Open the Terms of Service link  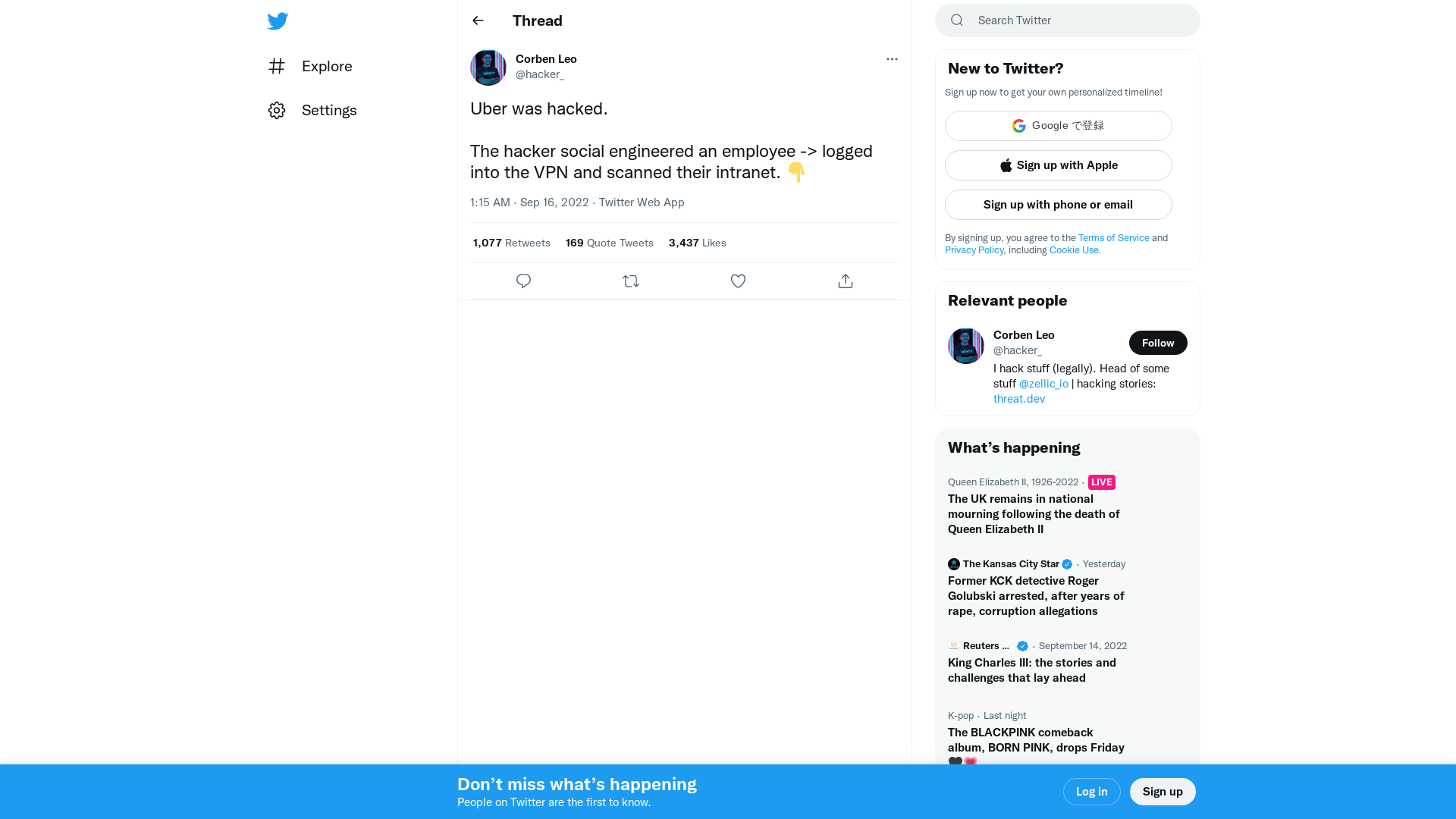pyautogui.click(x=1113, y=237)
